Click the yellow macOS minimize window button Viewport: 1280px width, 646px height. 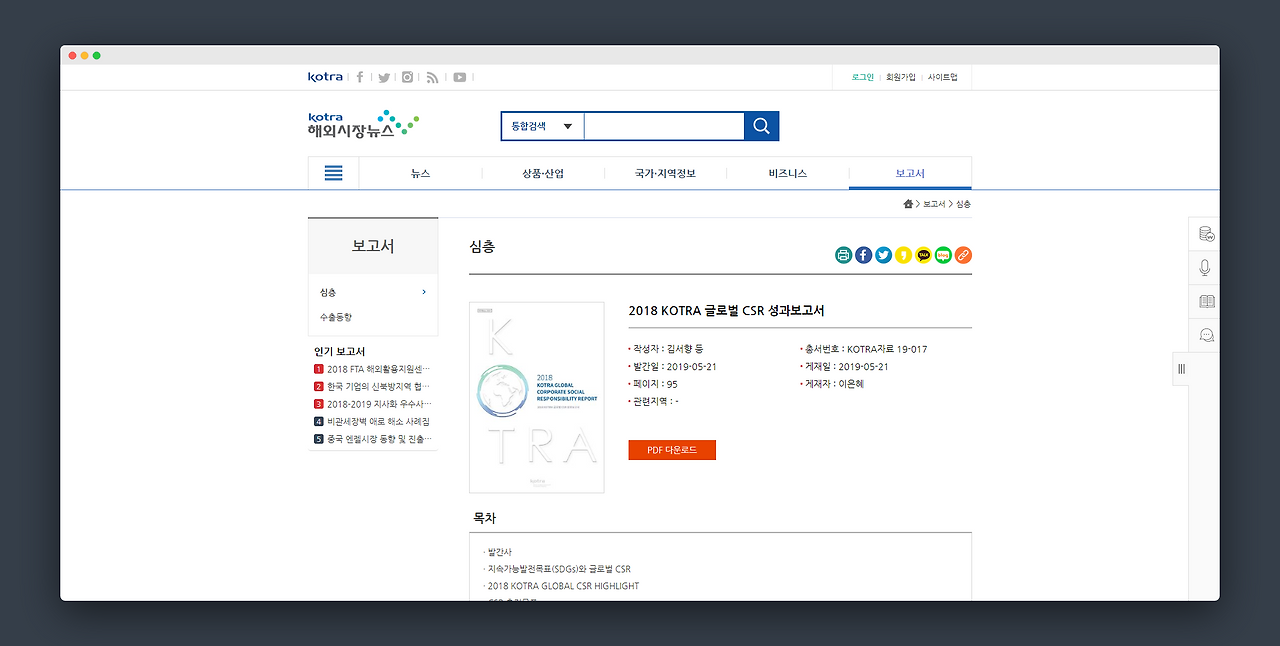pyautogui.click(x=85, y=55)
